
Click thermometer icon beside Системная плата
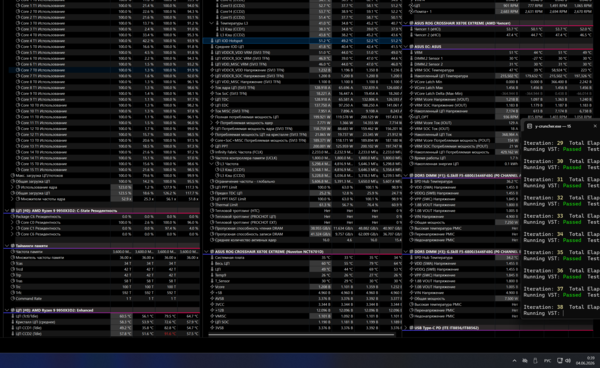(212, 257)
